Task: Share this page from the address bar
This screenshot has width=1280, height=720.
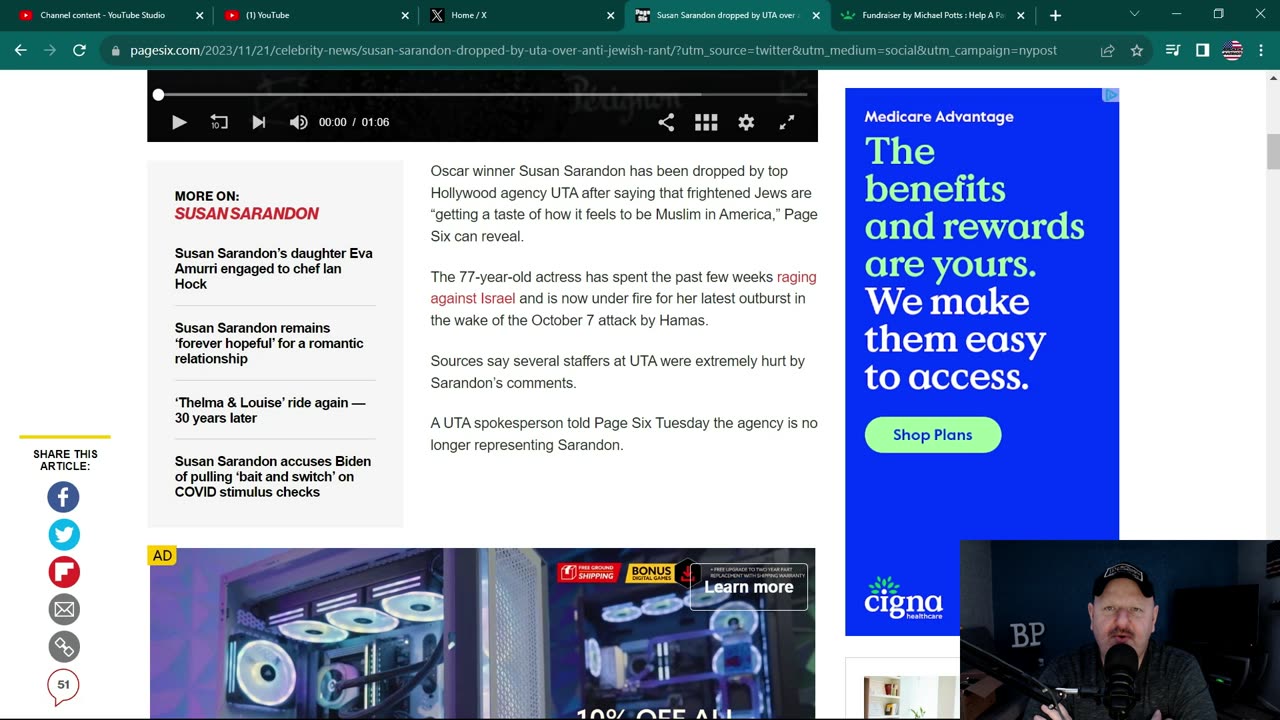Action: point(1107,50)
